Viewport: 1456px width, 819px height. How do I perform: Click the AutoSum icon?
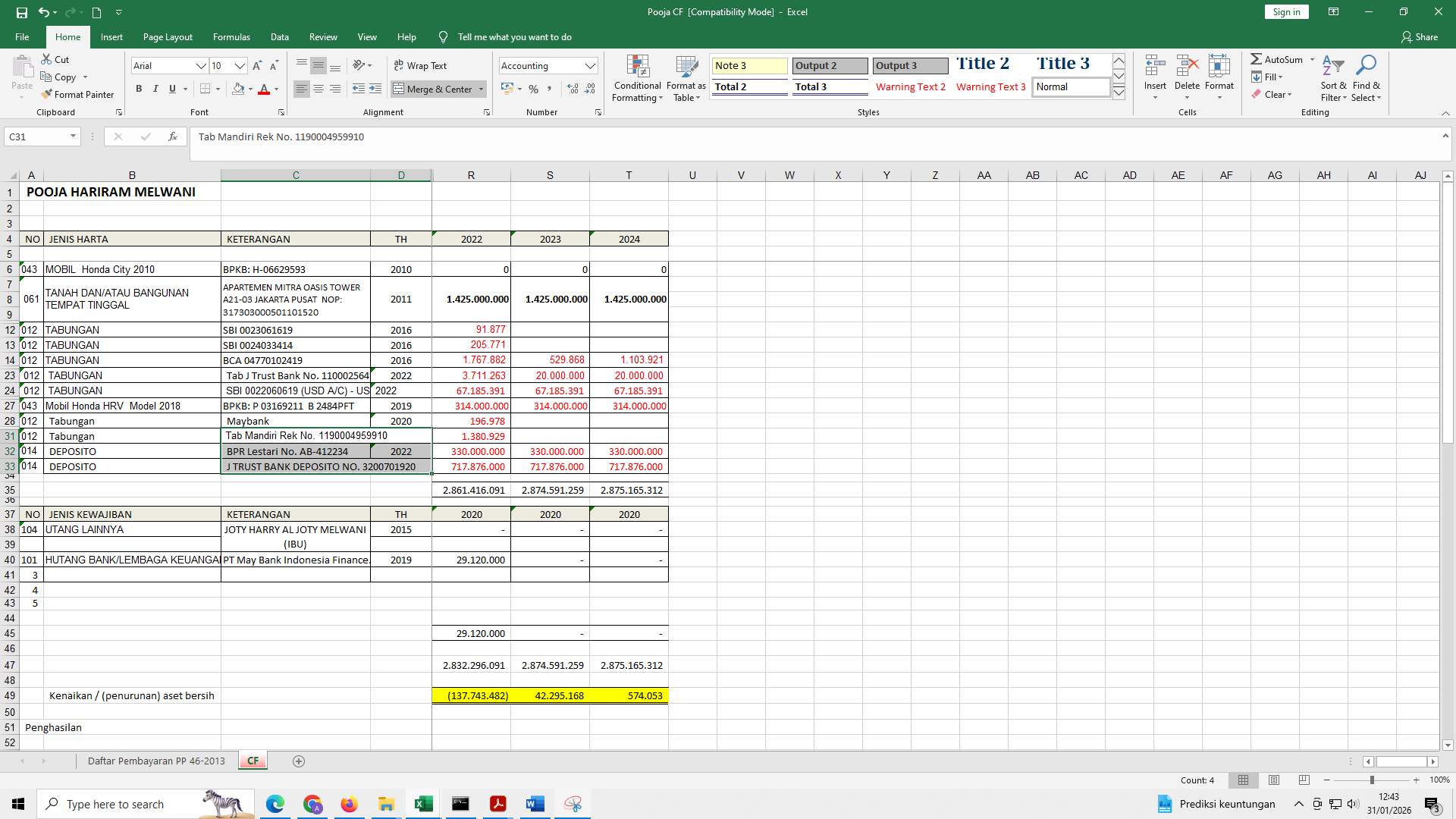1258,59
